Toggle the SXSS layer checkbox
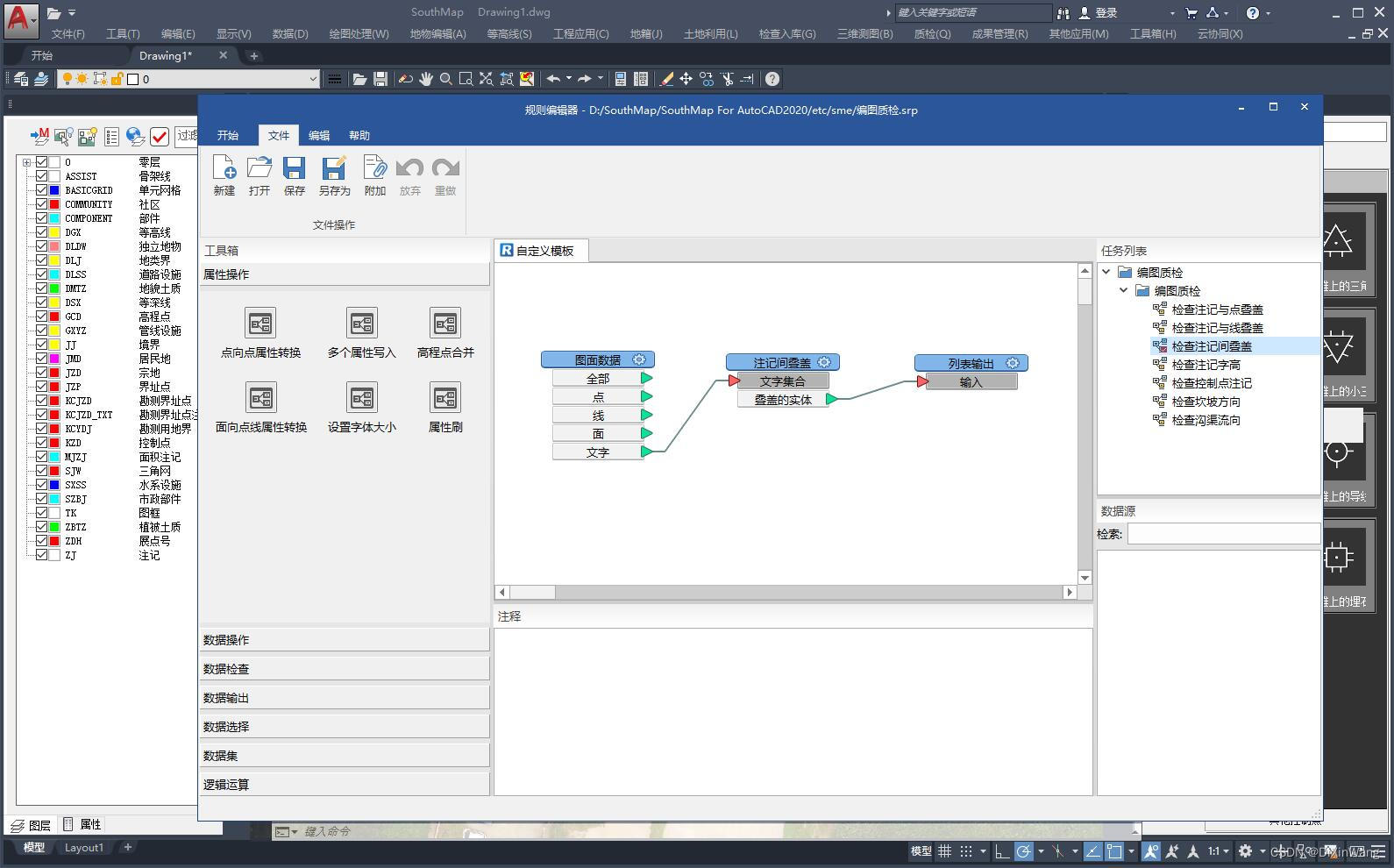The height and width of the screenshot is (868, 1394). click(41, 485)
